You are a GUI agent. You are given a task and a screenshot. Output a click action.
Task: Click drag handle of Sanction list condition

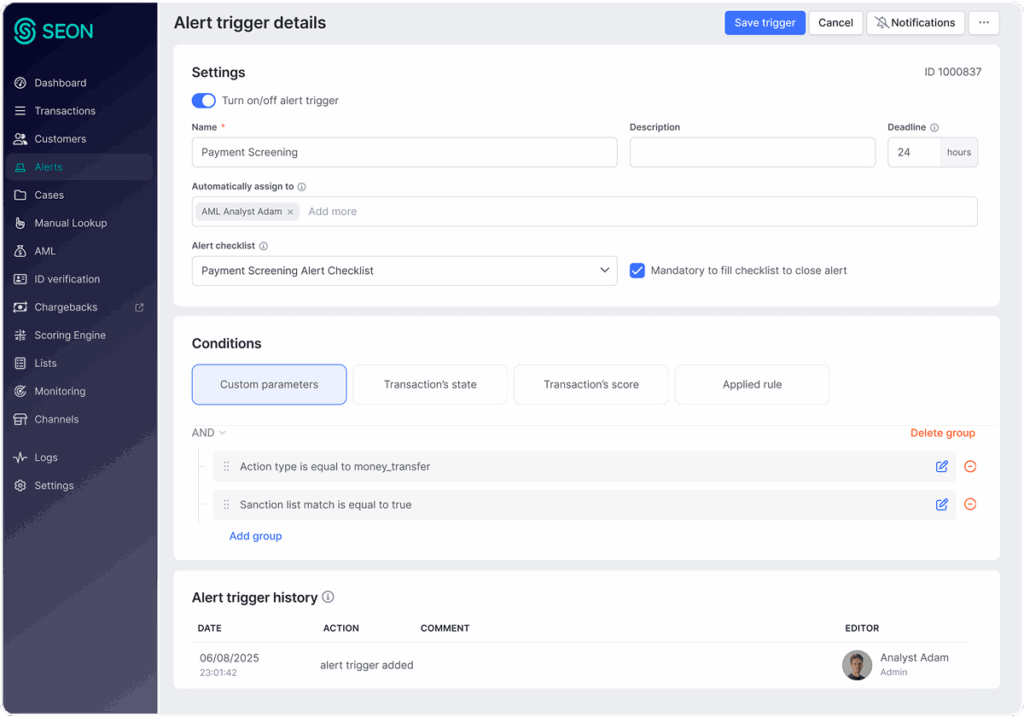(x=227, y=504)
